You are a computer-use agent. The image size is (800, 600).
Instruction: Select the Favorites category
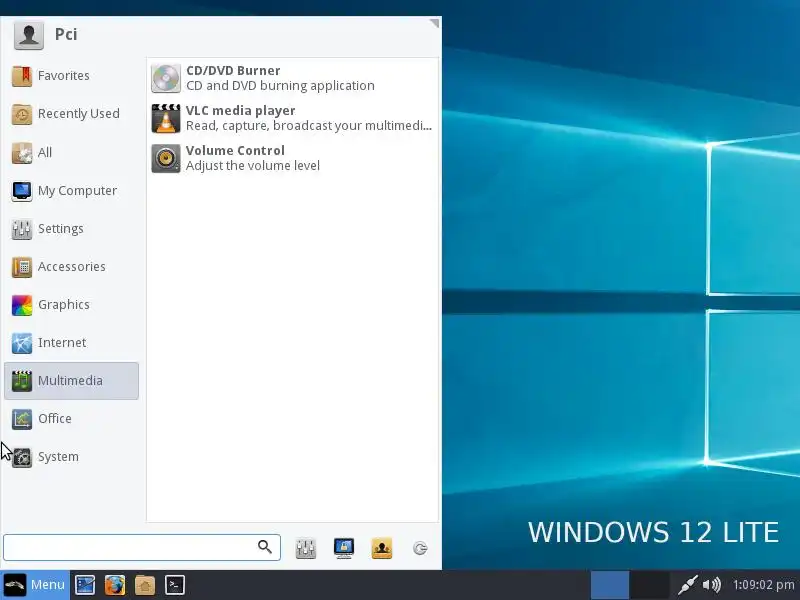tap(71, 76)
